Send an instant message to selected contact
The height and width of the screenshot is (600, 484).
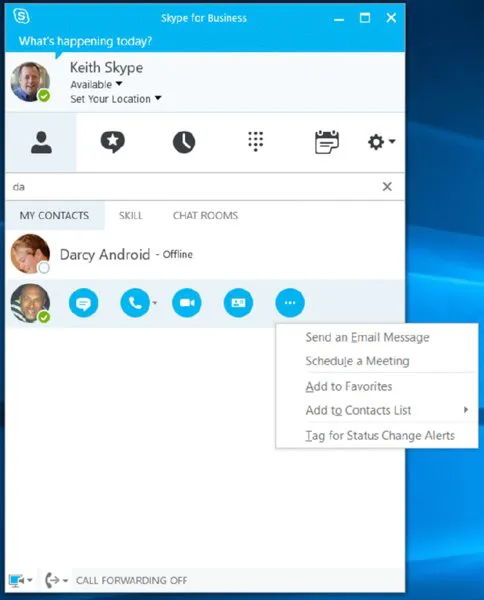point(83,303)
